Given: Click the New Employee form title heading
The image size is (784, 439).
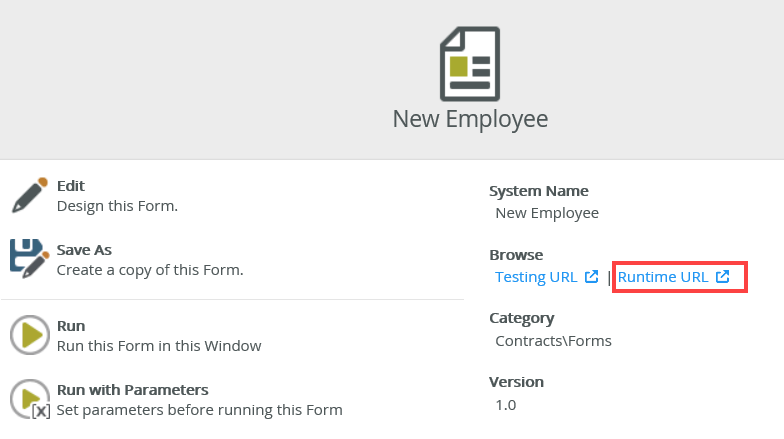Looking at the screenshot, I should point(470,119).
